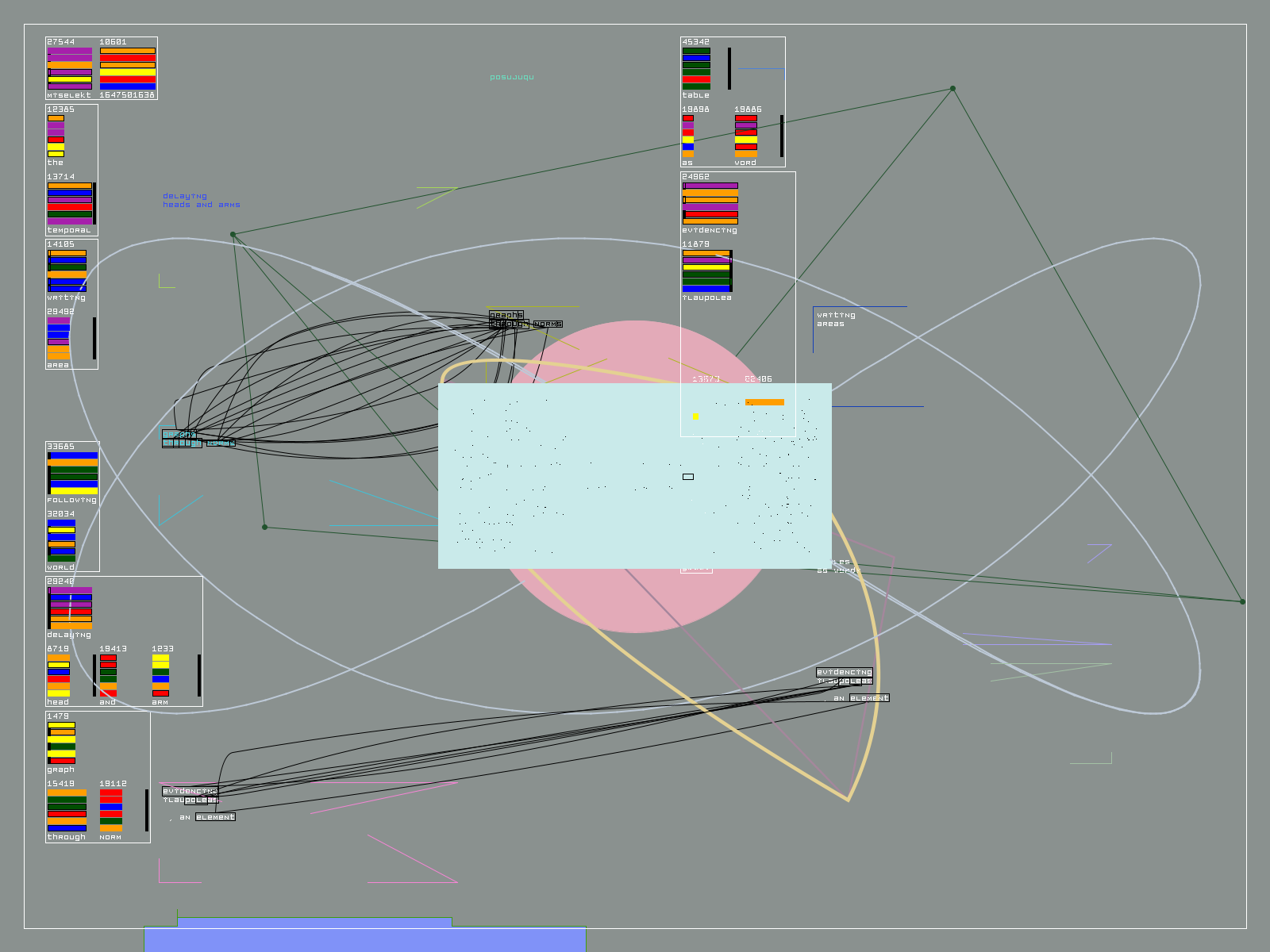1270x952 pixels.
Task: Click the small yellow square in teal panel
Action: point(695,416)
